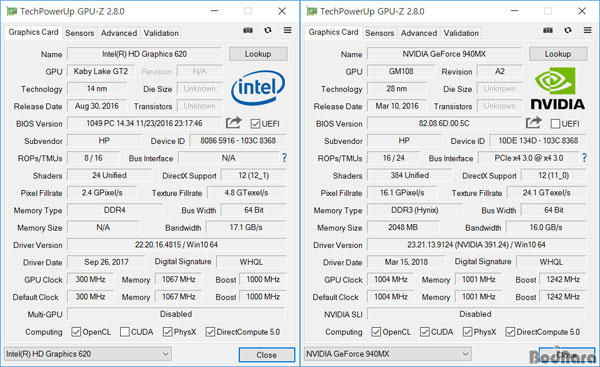This screenshot has height=367, width=600.
Task: Click the Kaby Lake GT2 GPU field
Action: [x=101, y=71]
